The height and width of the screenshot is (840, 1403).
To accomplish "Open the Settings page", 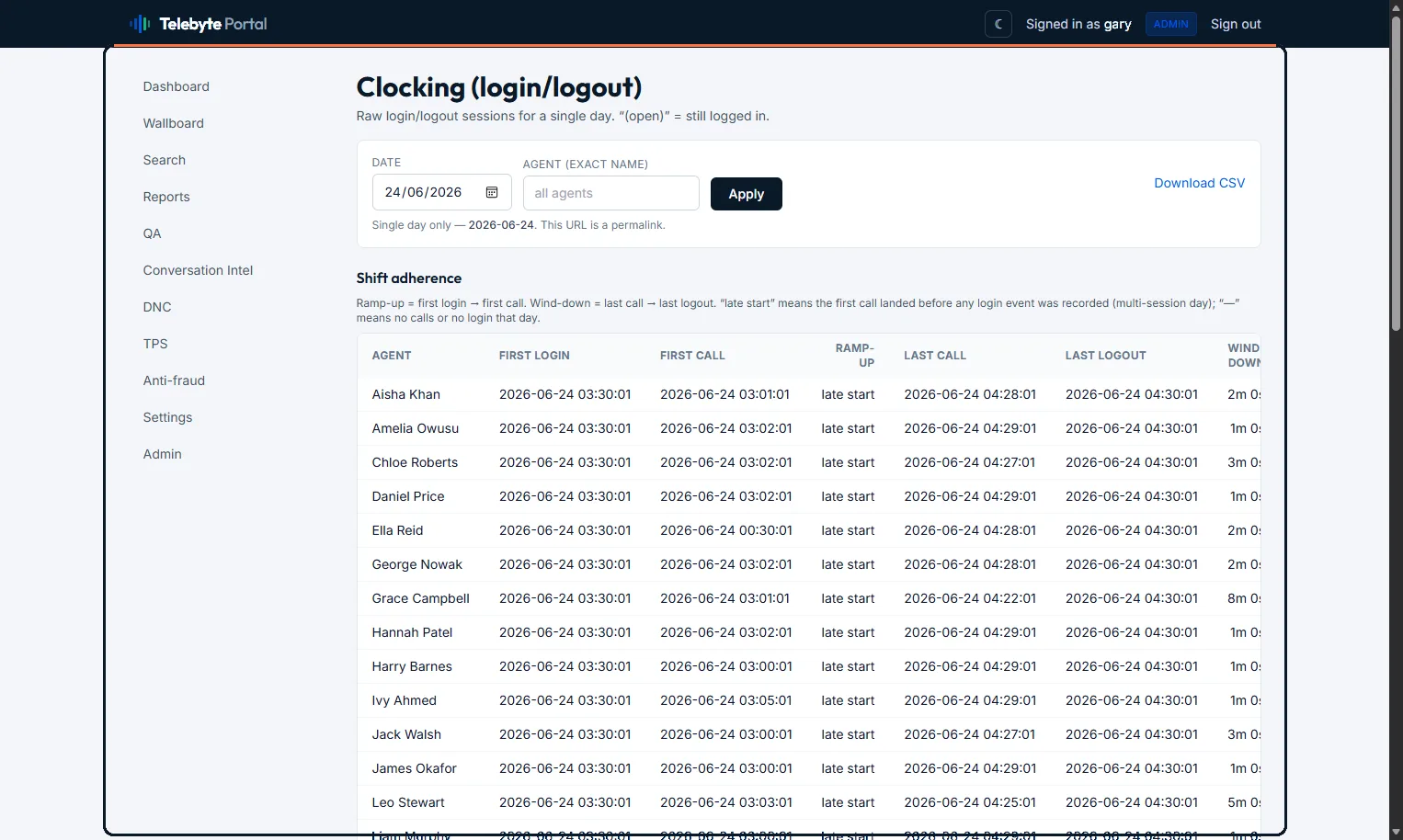I will point(168,417).
